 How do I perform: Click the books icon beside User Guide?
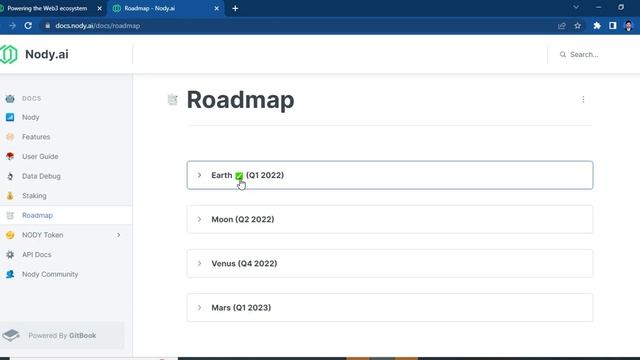(10, 156)
